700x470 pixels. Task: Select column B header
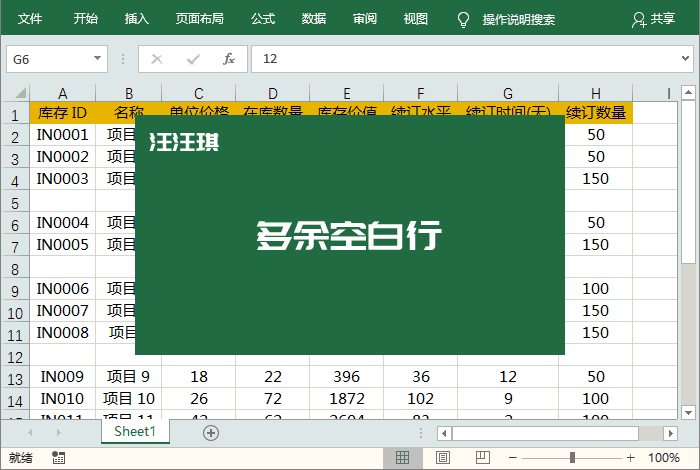tap(129, 93)
